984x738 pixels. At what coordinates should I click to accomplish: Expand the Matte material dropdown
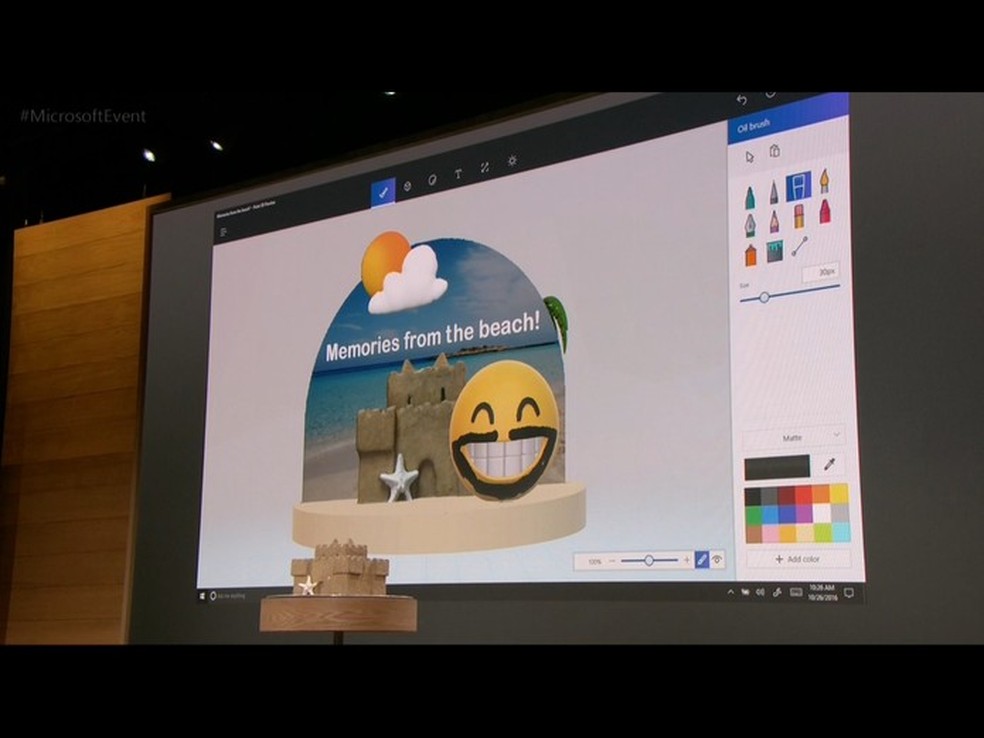pos(793,437)
